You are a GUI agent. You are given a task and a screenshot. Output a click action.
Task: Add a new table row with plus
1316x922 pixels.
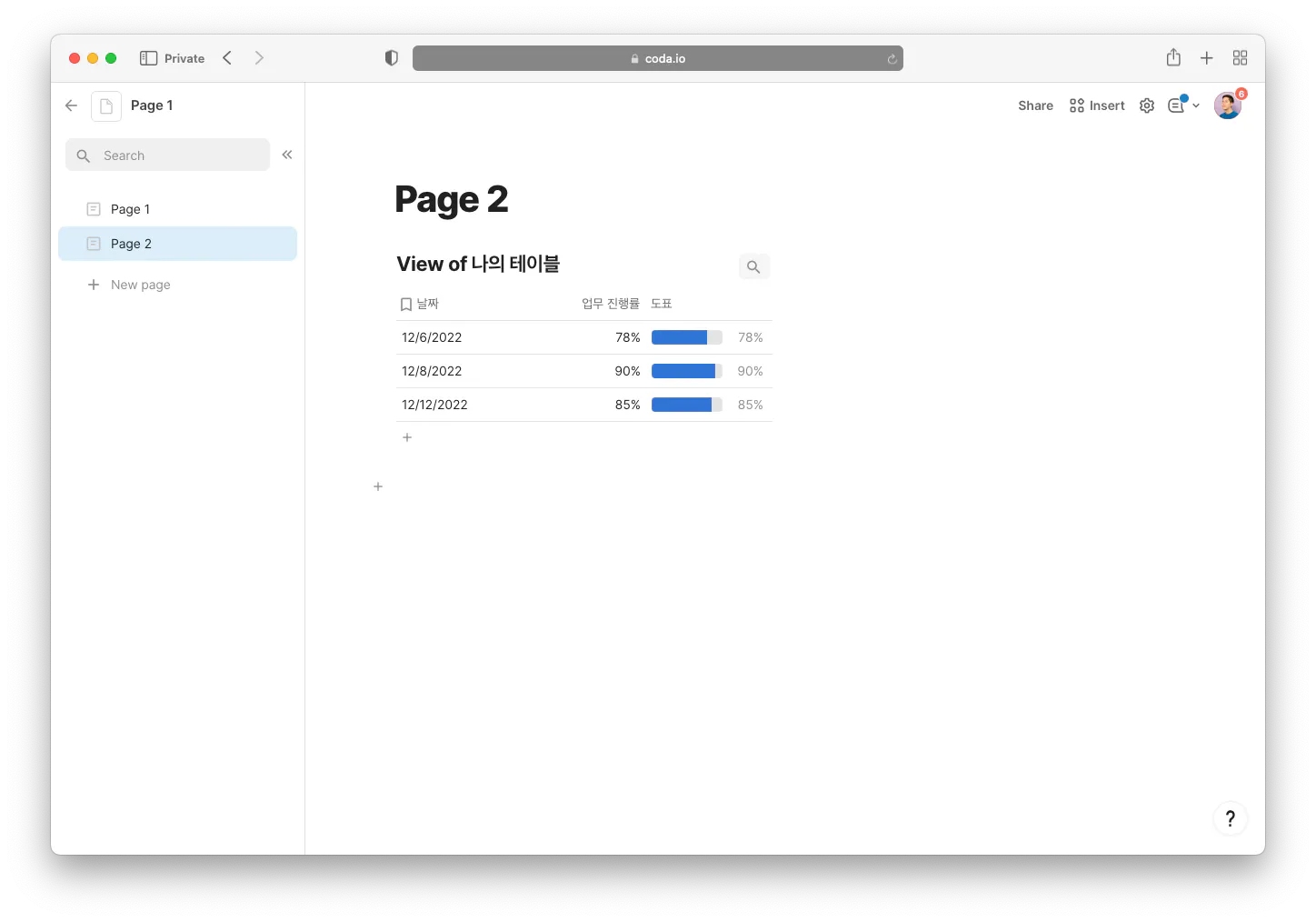point(407,437)
